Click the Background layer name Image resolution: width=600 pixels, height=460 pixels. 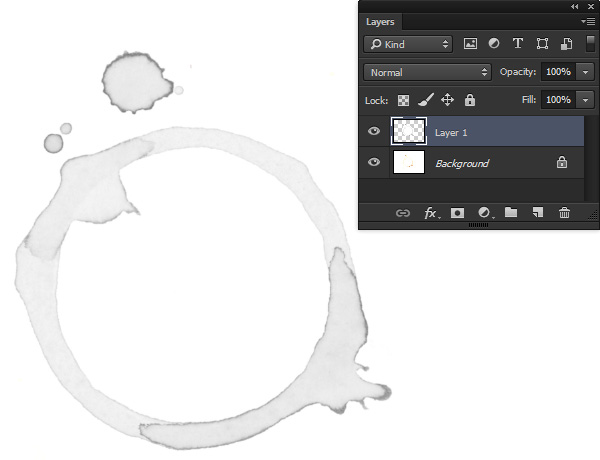coord(462,163)
